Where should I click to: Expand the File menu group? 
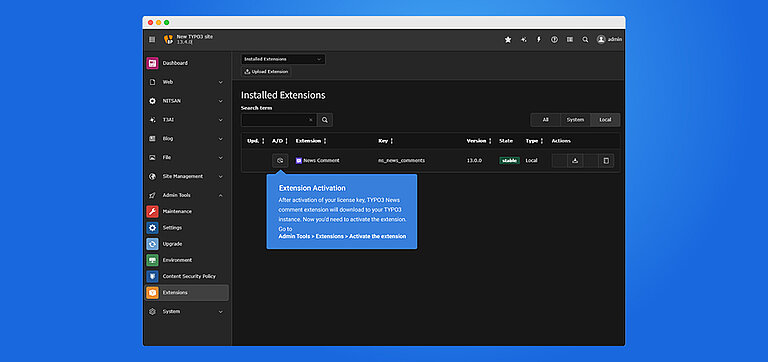pos(187,158)
